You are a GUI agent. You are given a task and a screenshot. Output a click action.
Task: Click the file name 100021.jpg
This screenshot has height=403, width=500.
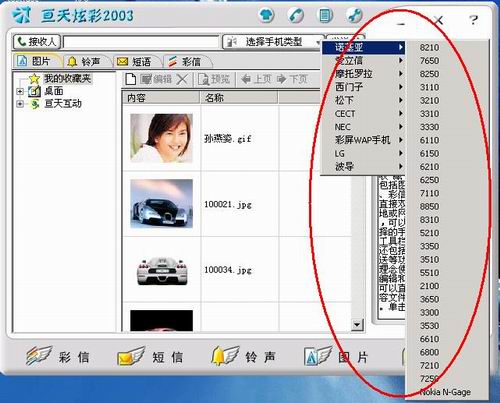pyautogui.click(x=227, y=204)
